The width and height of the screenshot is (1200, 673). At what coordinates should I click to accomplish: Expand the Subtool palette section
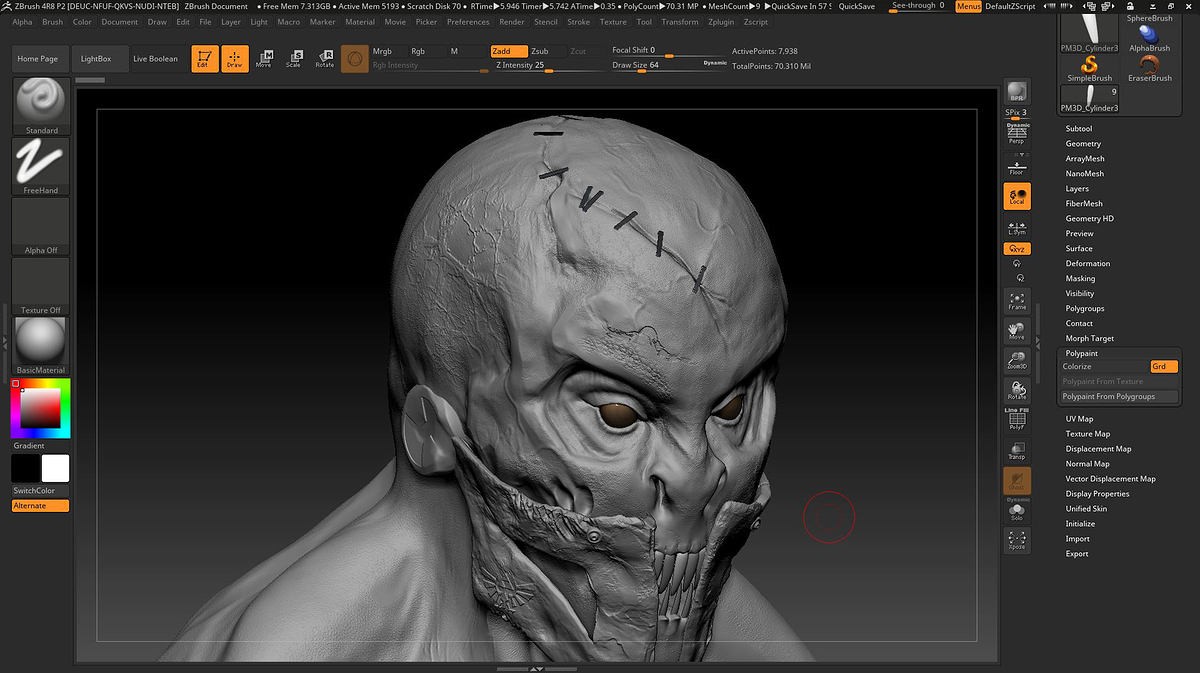[1078, 129]
